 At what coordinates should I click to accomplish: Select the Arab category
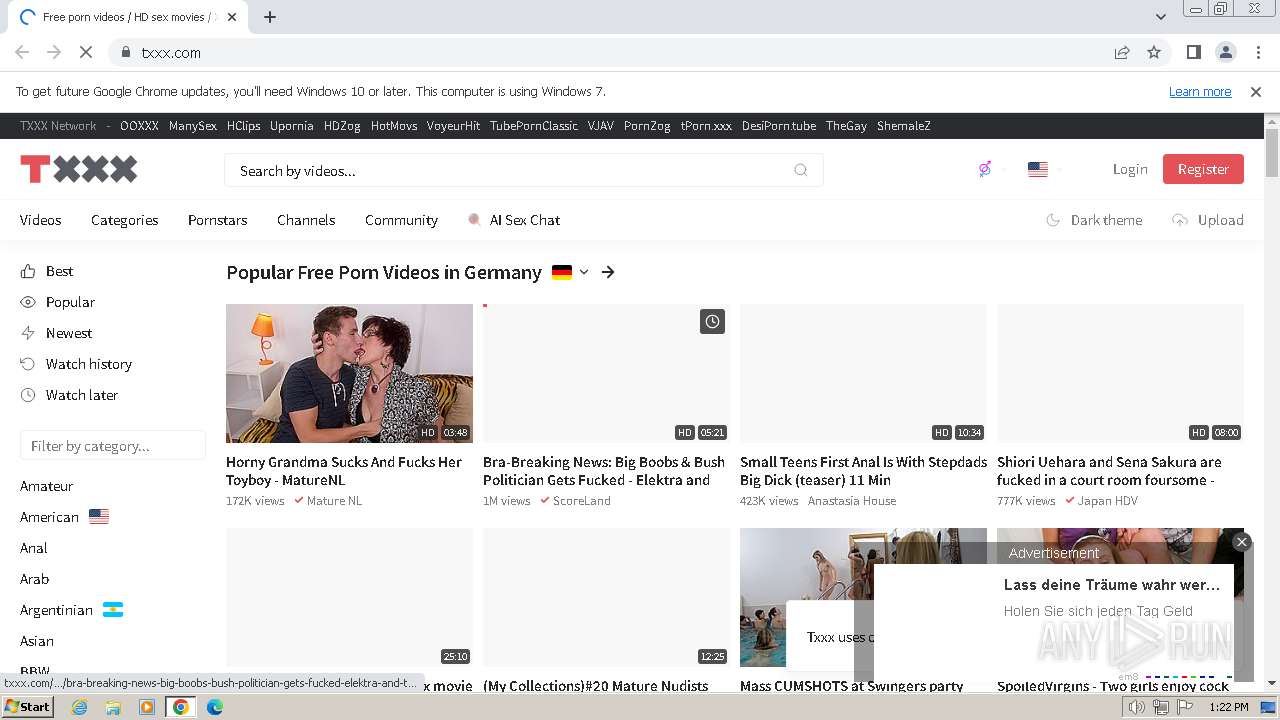pyautogui.click(x=34, y=579)
